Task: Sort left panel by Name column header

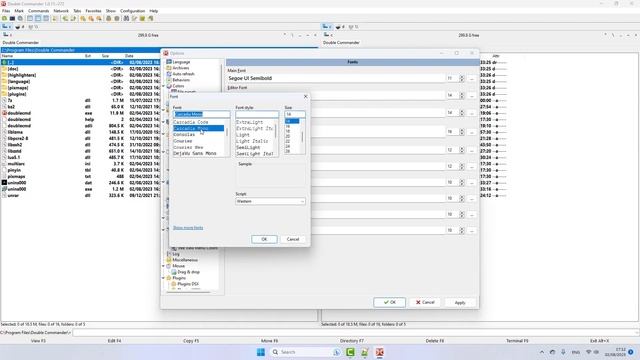Action: click(x=7, y=56)
